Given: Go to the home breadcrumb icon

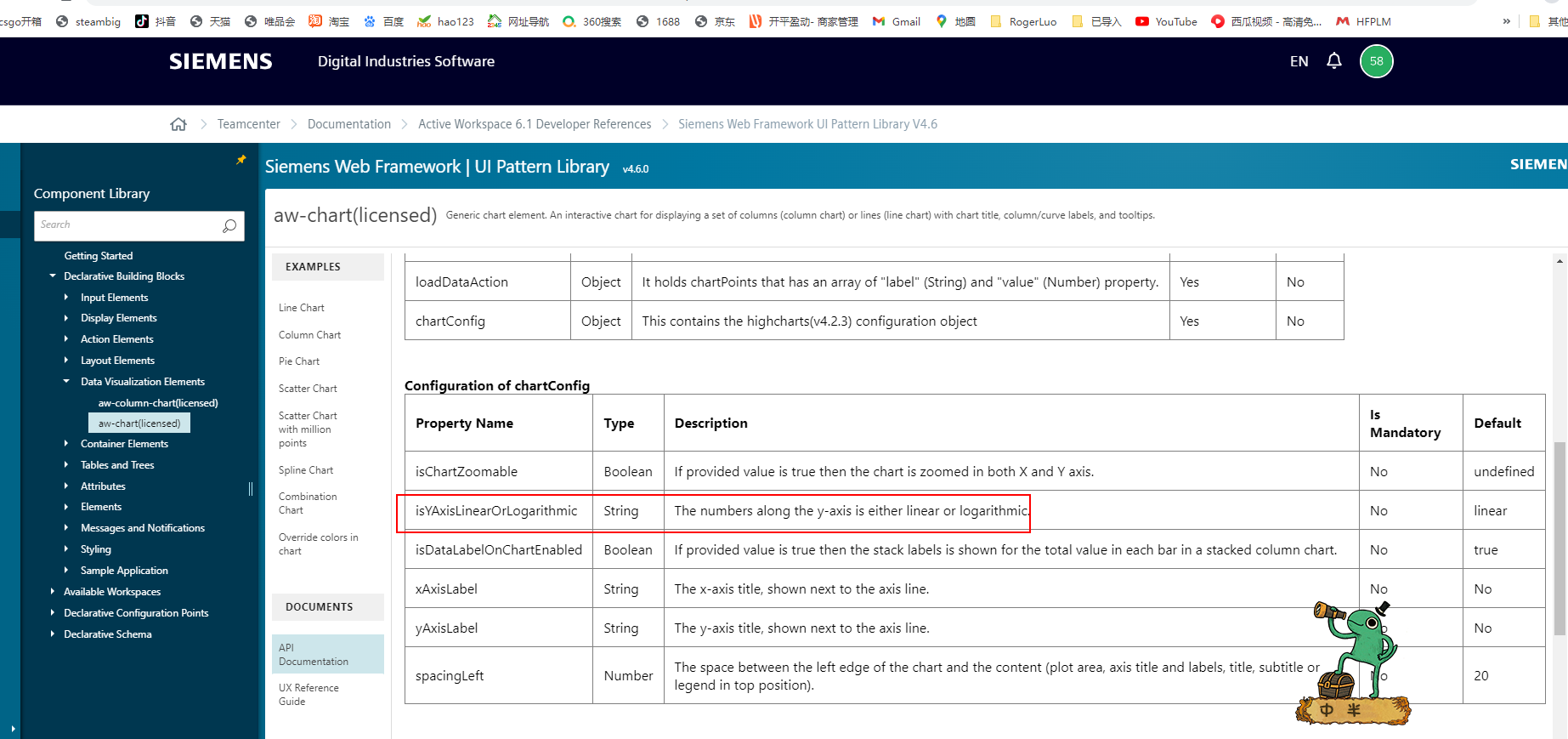Looking at the screenshot, I should pyautogui.click(x=178, y=124).
